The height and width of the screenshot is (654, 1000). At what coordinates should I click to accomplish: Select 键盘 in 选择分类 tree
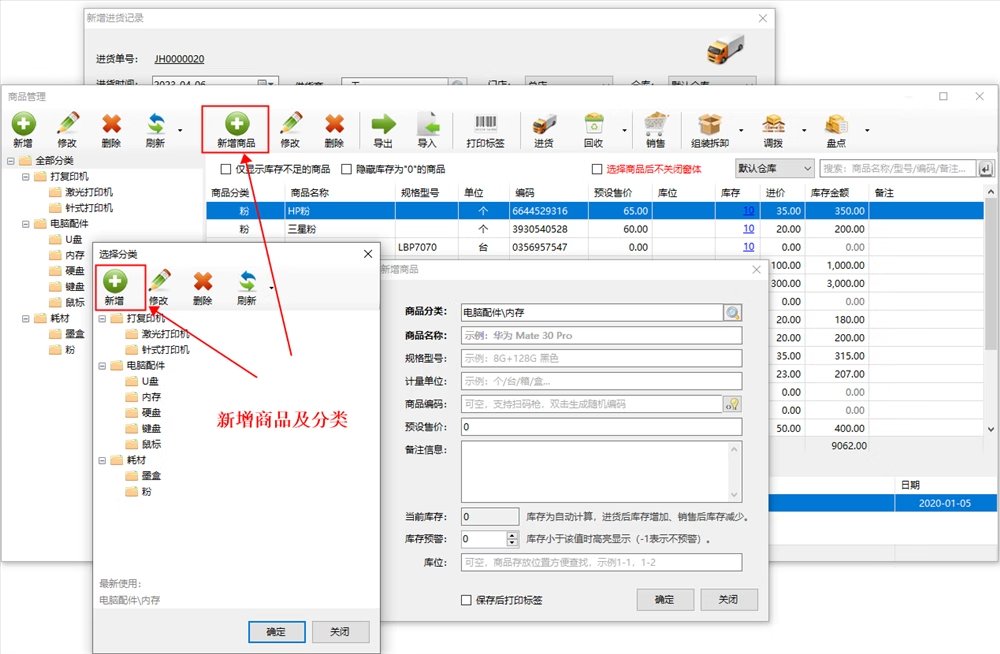pyautogui.click(x=151, y=428)
